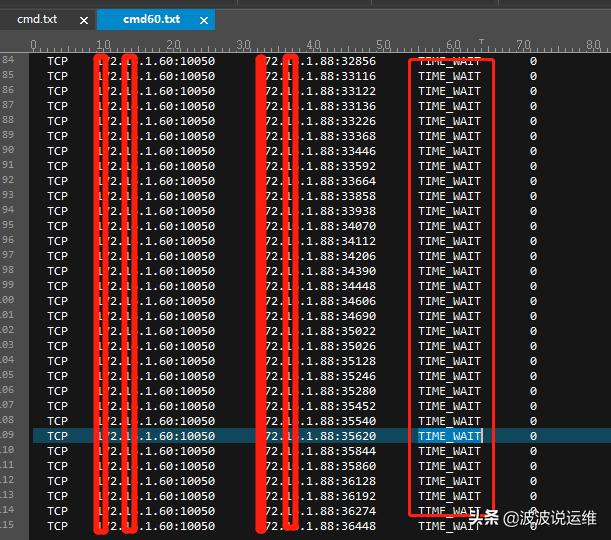Click the selected TIME_WAIT text on highlighted row
This screenshot has height=540, width=611.
449,436
